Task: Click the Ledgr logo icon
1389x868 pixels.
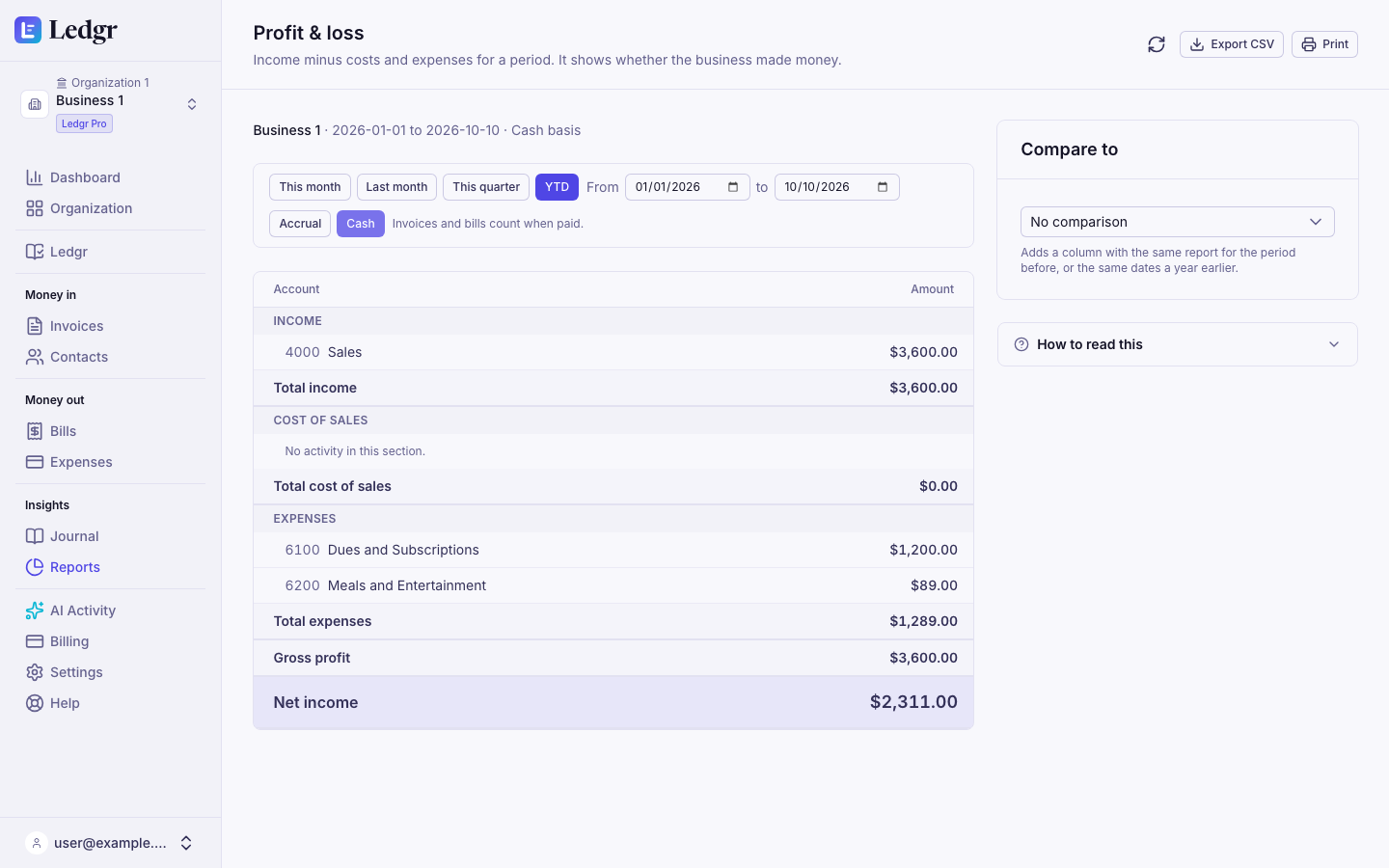Action: [28, 30]
